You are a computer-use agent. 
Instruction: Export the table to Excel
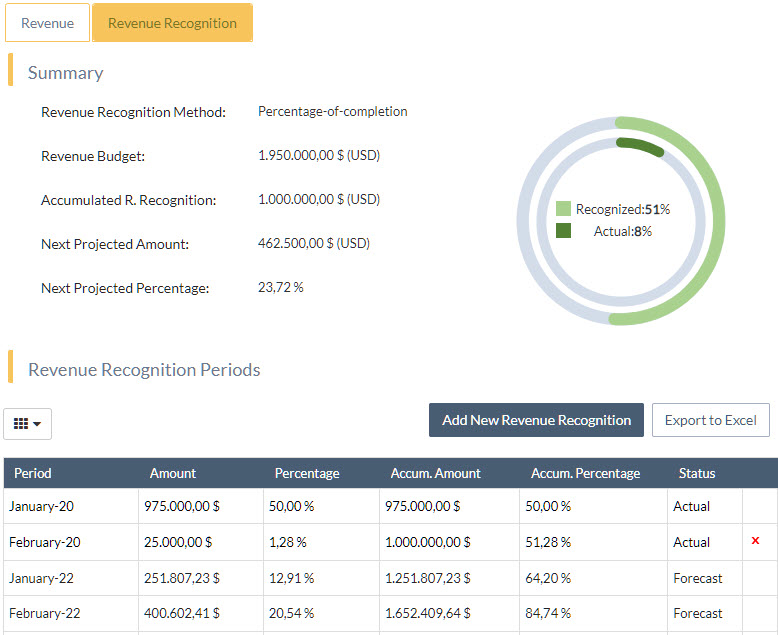(710, 420)
